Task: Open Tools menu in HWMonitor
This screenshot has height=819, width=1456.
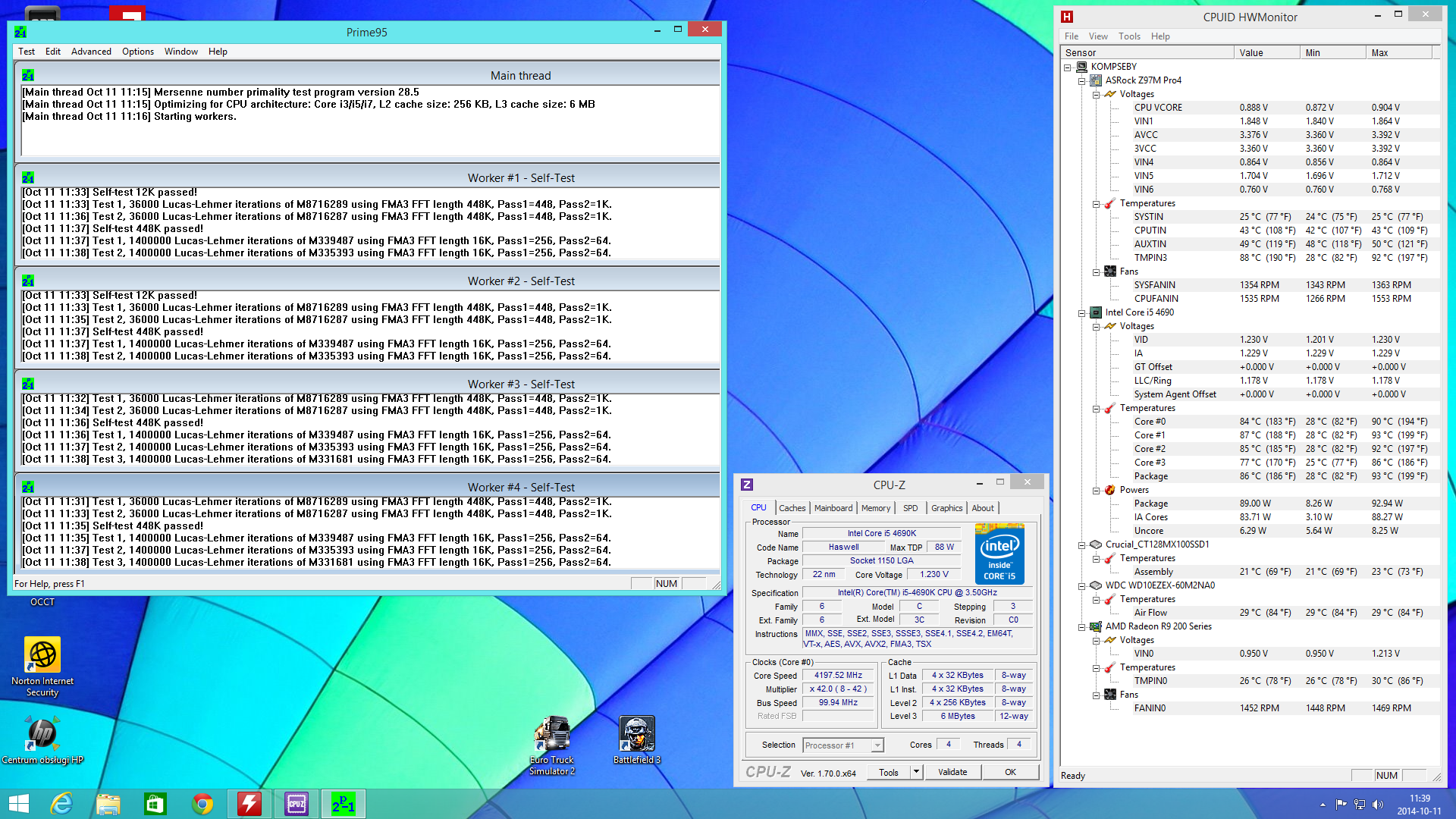Action: 1128,36
